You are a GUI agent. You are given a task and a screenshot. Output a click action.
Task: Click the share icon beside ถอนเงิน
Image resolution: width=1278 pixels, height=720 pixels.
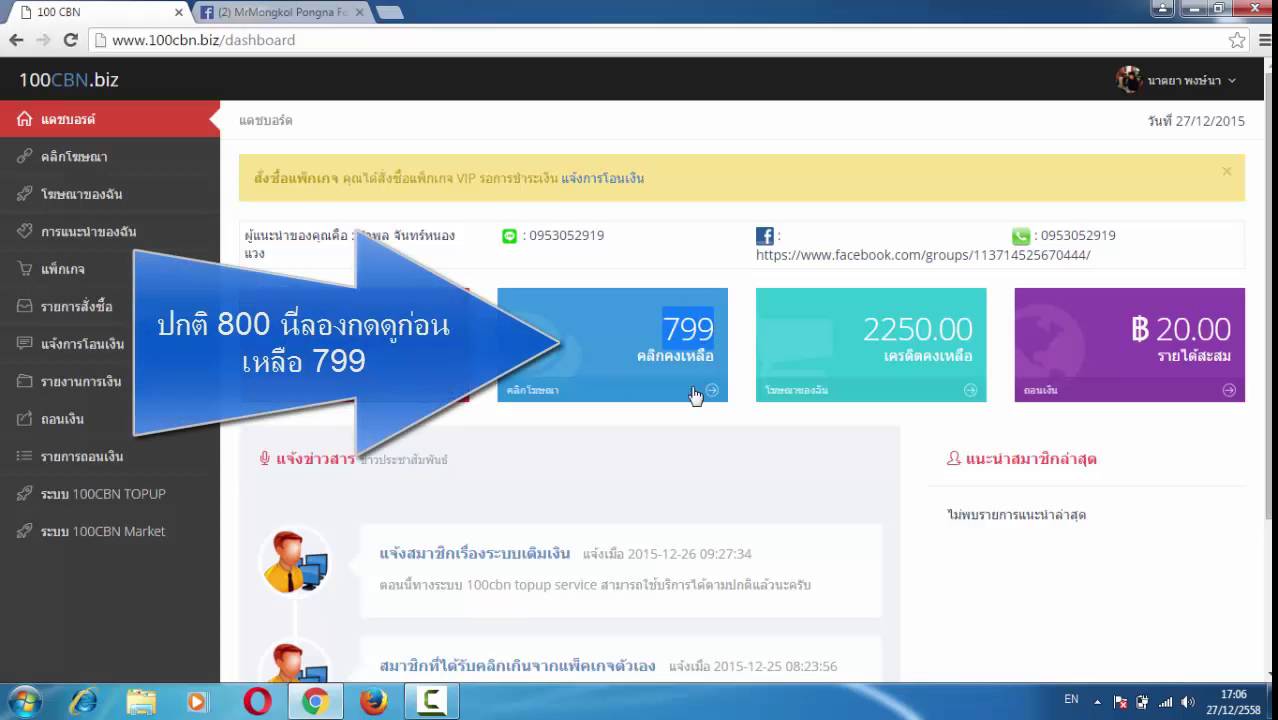tap(24, 418)
